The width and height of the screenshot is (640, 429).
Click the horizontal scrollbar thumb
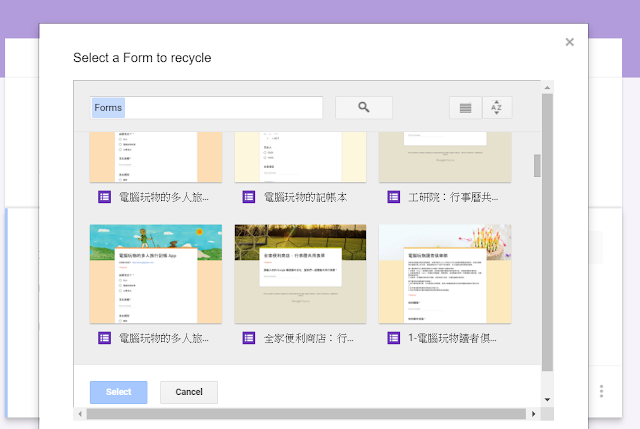pos(306,414)
